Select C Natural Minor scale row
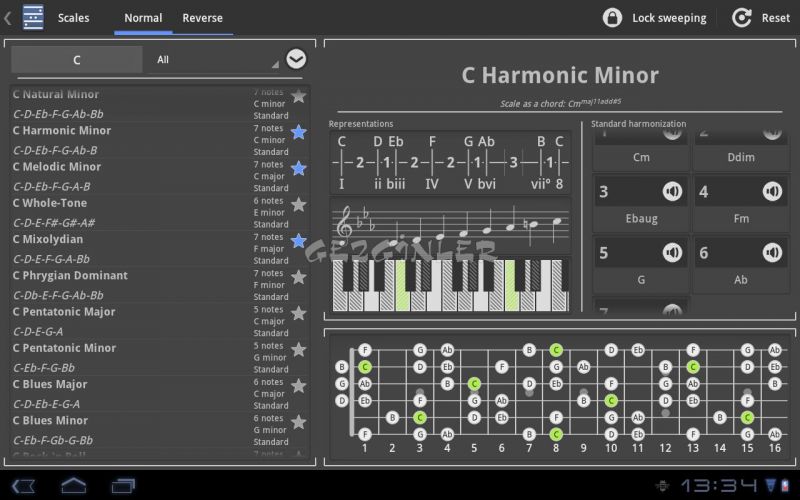 pyautogui.click(x=160, y=104)
